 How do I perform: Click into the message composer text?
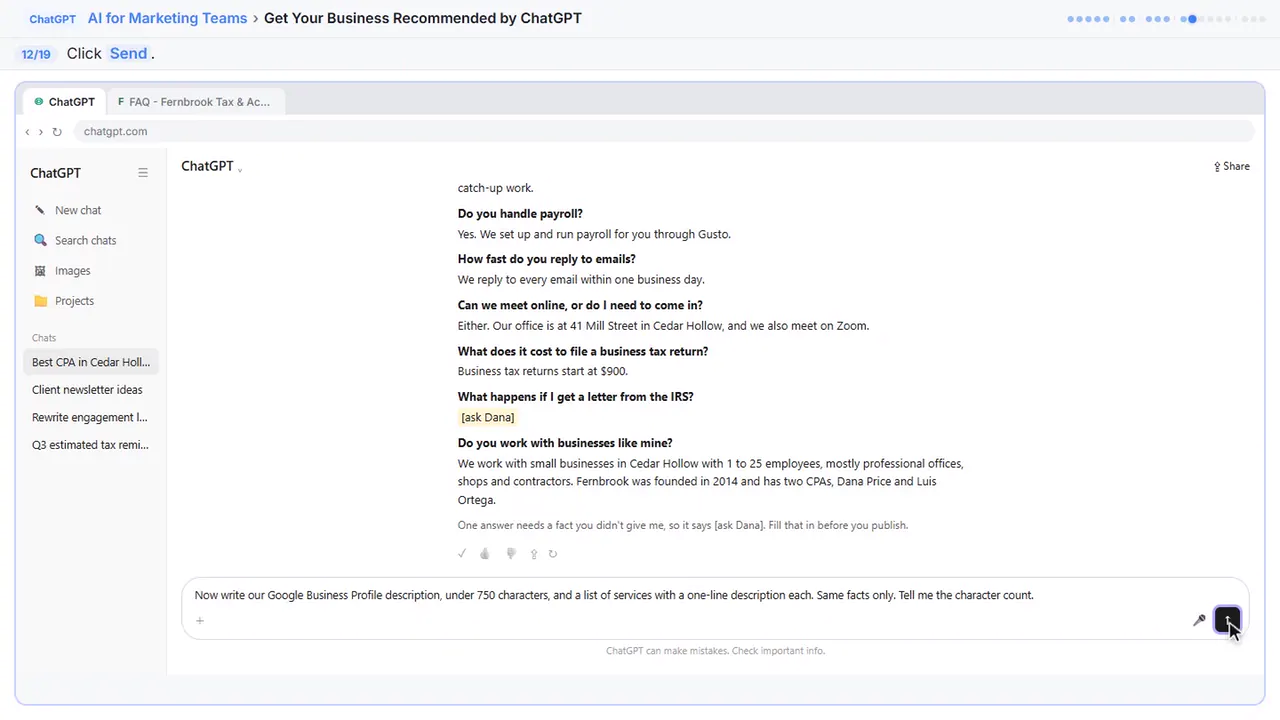pos(614,595)
